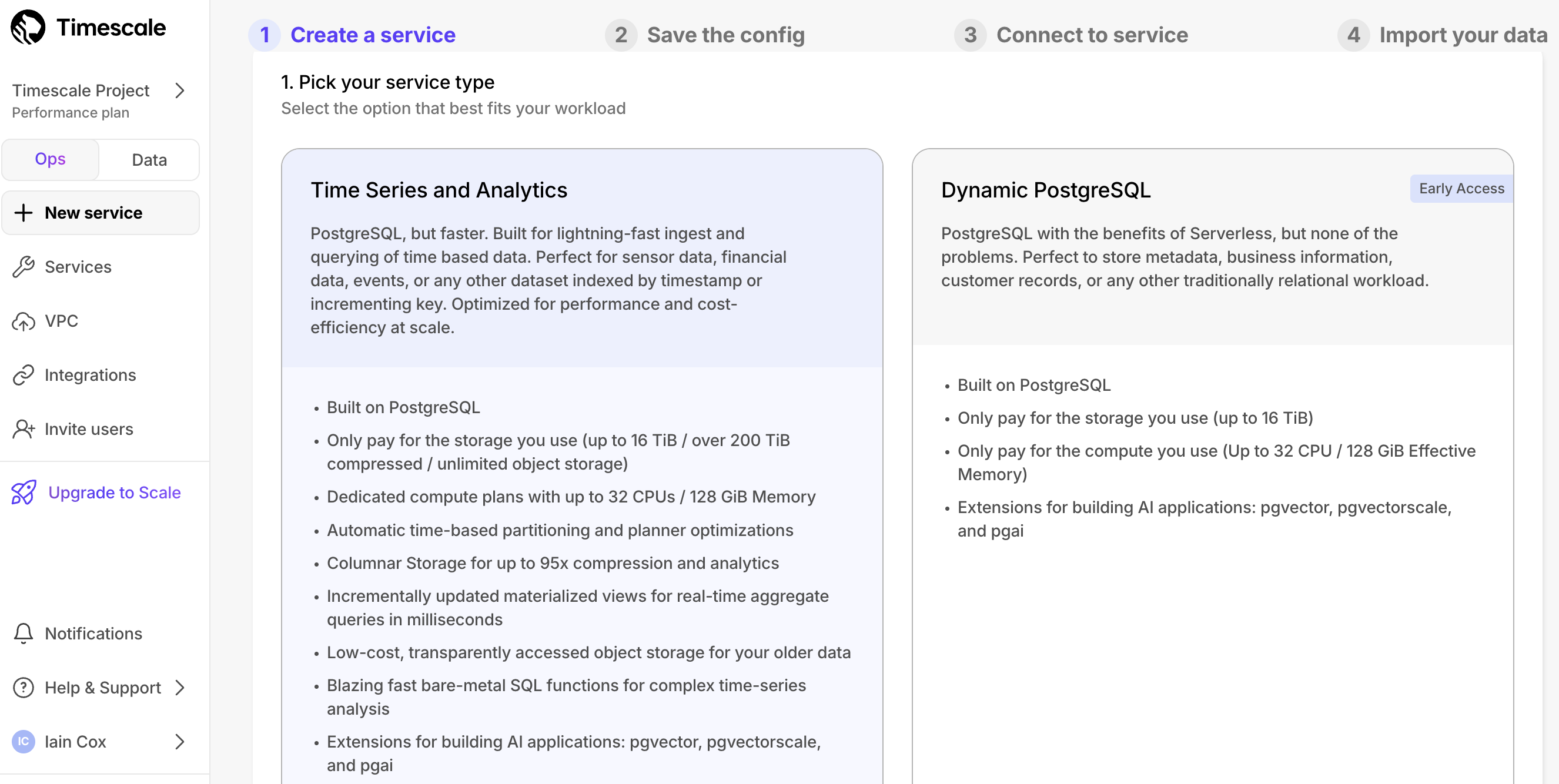Open Notifications in the sidebar
The image size is (1559, 784).
pyautogui.click(x=93, y=634)
